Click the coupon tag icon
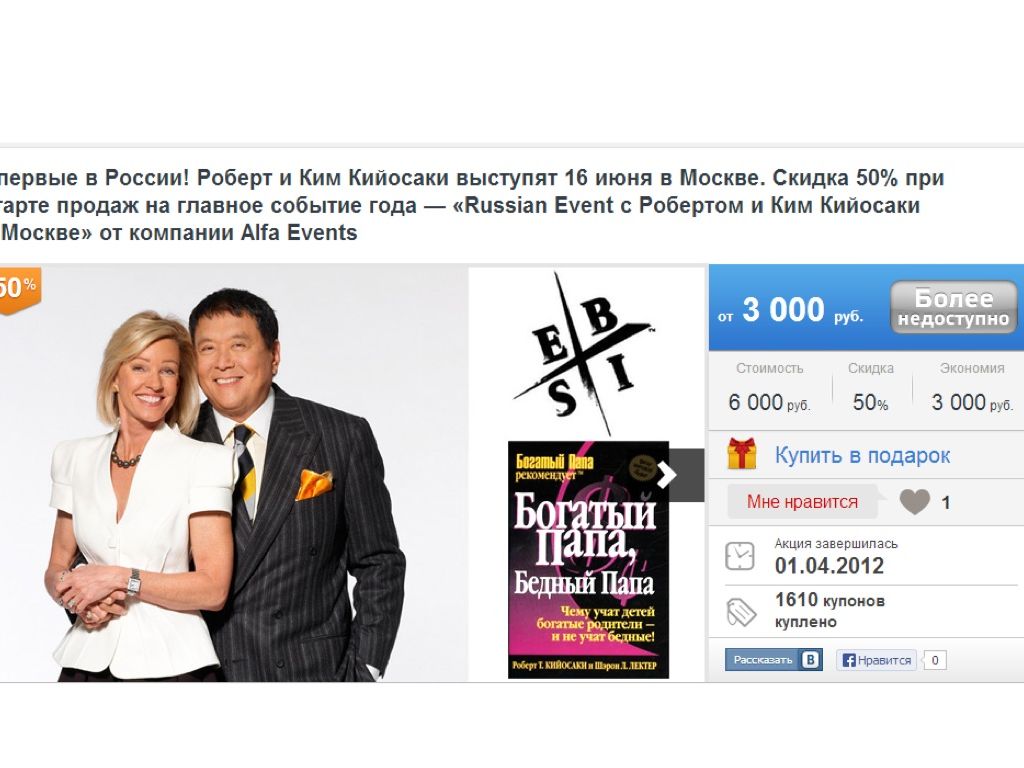Image resolution: width=1024 pixels, height=768 pixels. (741, 613)
